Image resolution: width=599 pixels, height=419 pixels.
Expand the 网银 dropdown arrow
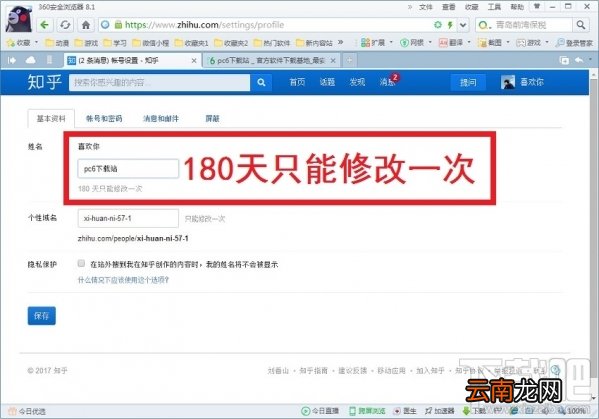[x=430, y=42]
